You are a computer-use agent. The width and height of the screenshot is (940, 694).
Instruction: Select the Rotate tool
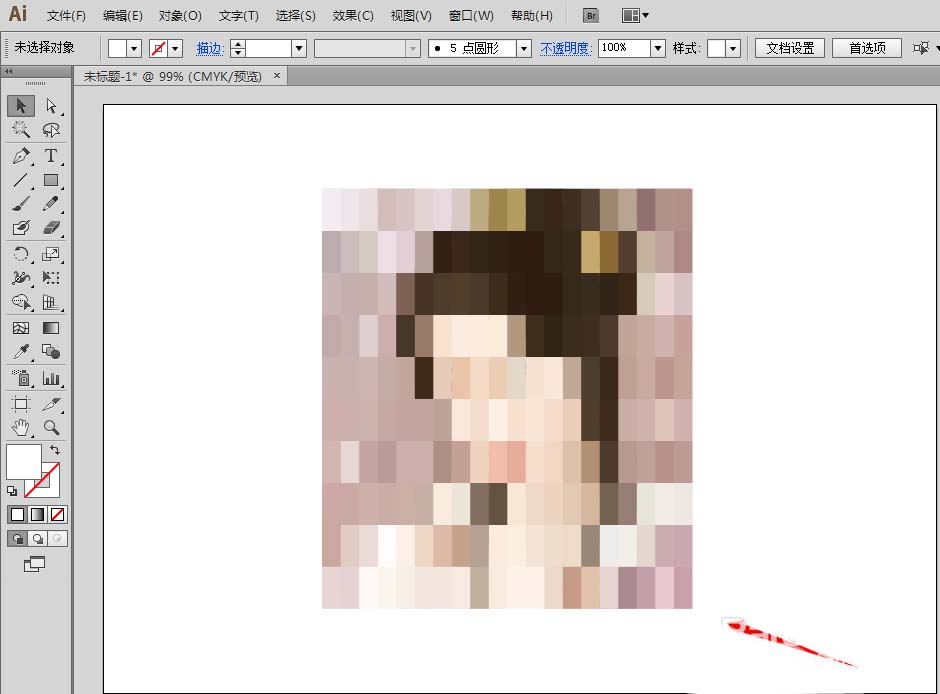21,254
